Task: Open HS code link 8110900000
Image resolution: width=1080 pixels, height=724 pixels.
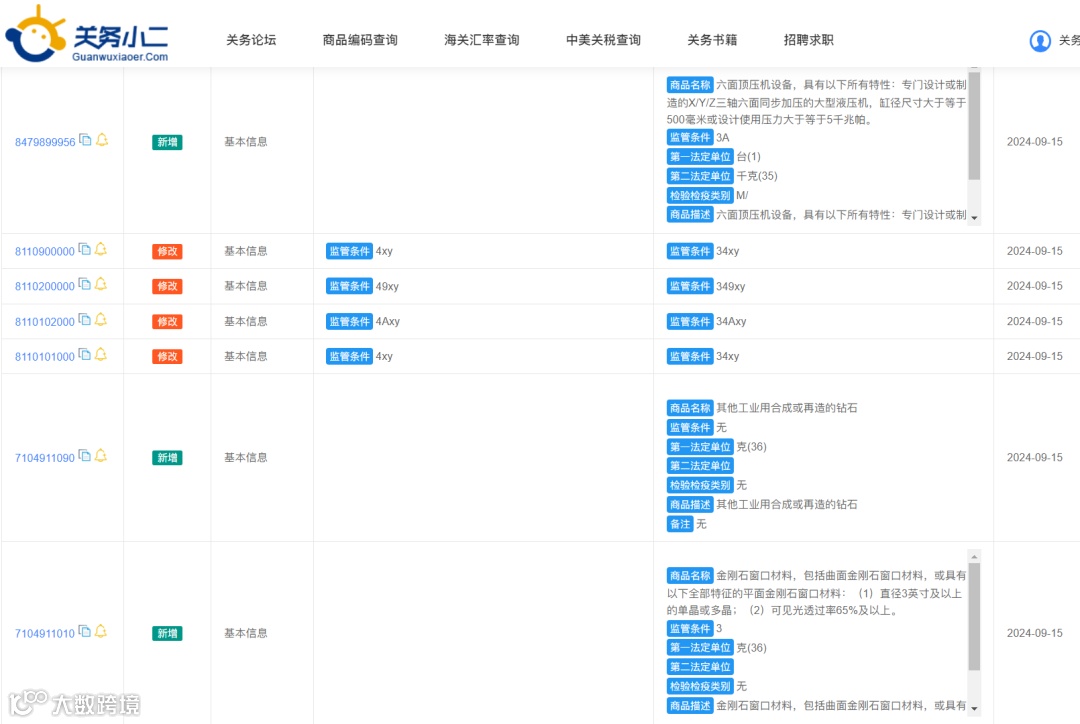Action: click(x=45, y=251)
